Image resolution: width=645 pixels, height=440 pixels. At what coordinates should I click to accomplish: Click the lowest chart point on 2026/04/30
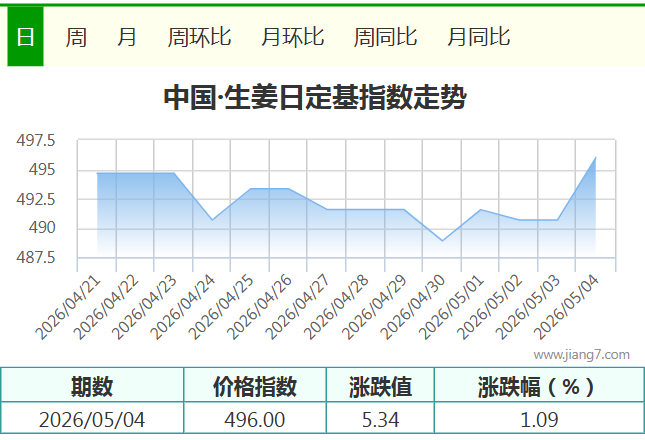click(x=442, y=241)
